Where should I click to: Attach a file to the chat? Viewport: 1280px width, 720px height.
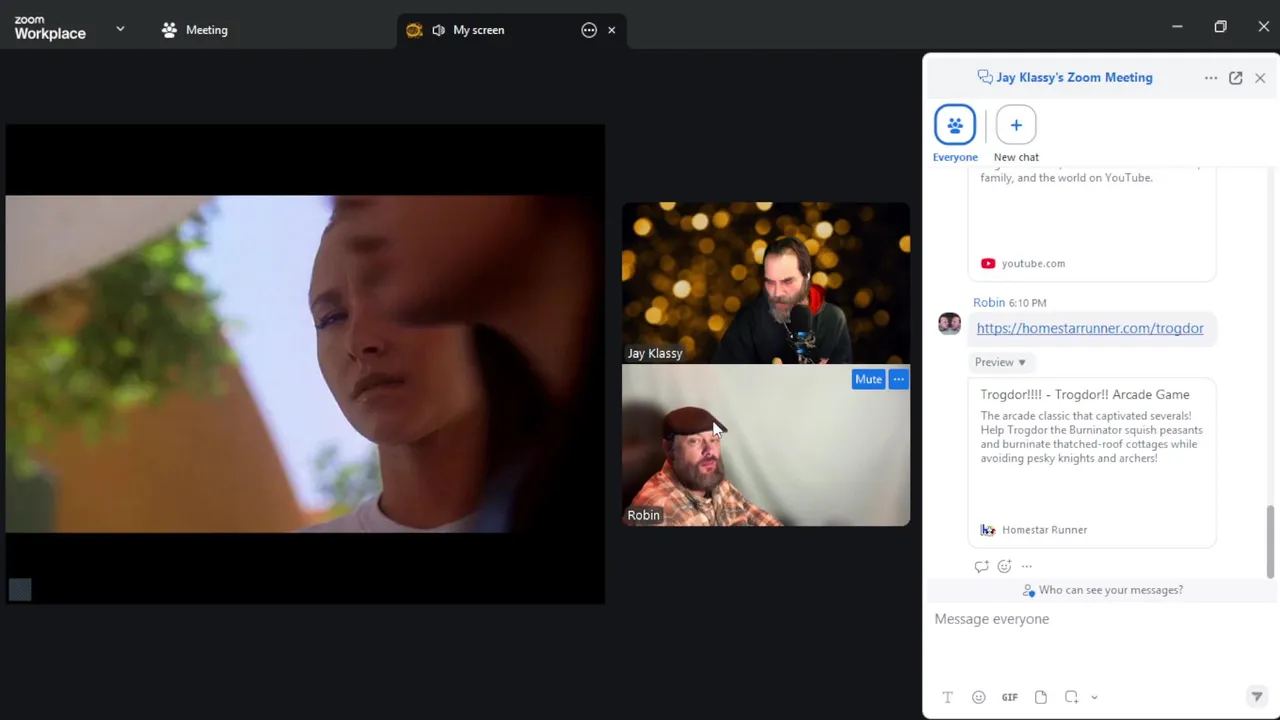tap(1041, 697)
